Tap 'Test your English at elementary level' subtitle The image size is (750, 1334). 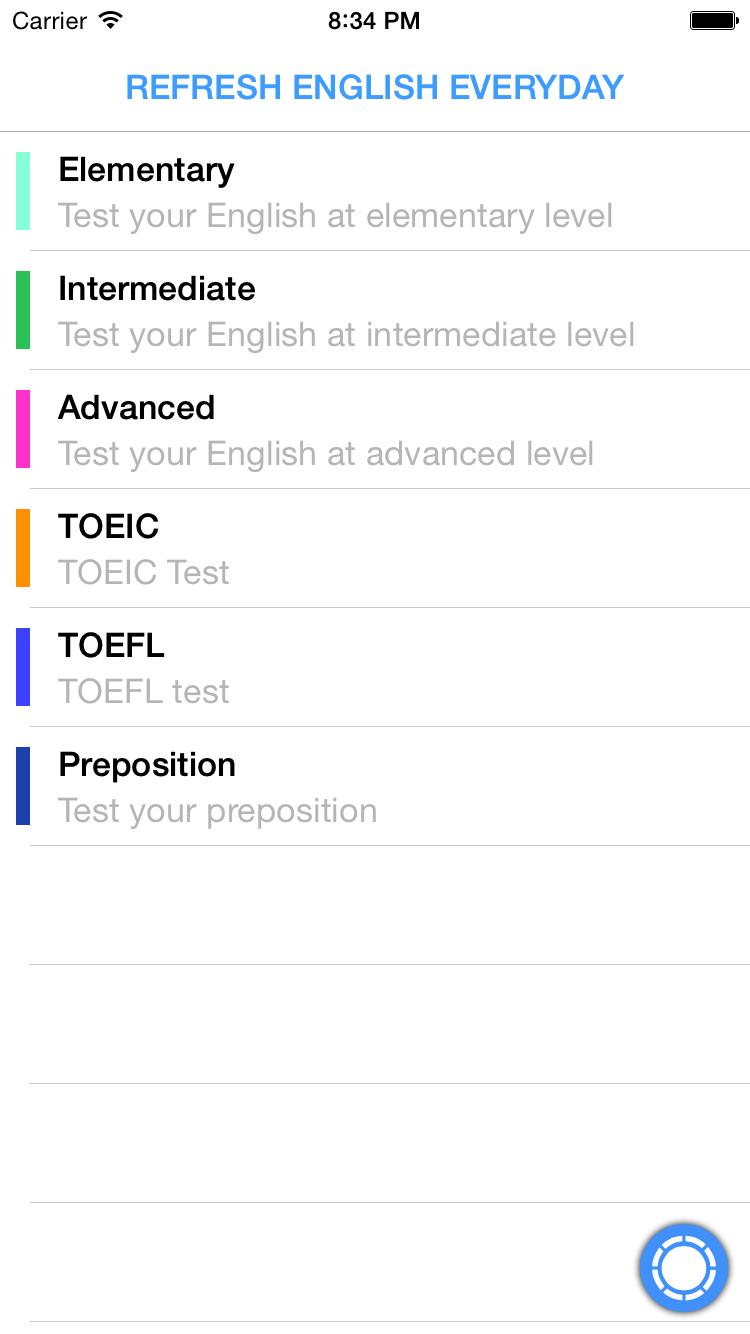point(335,216)
